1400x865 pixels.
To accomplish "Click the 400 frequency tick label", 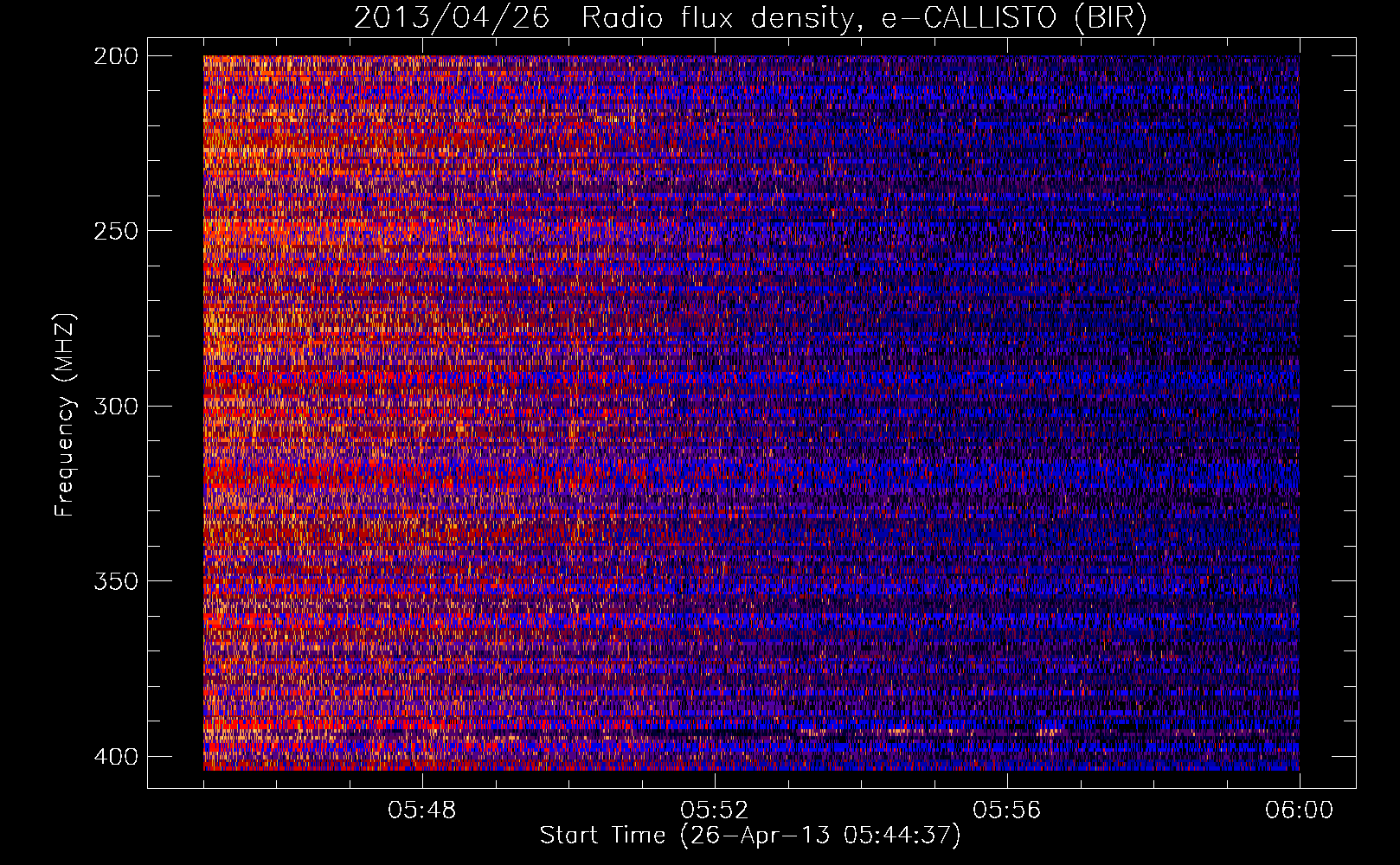I will [x=115, y=757].
